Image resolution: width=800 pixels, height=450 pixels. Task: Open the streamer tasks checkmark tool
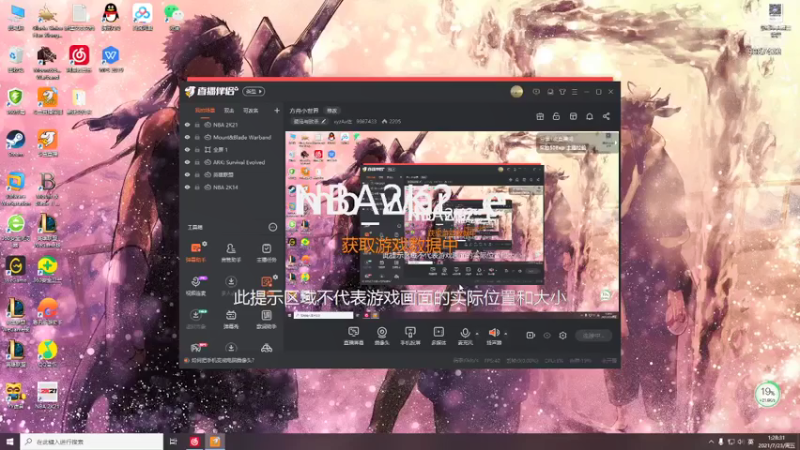(x=266, y=252)
